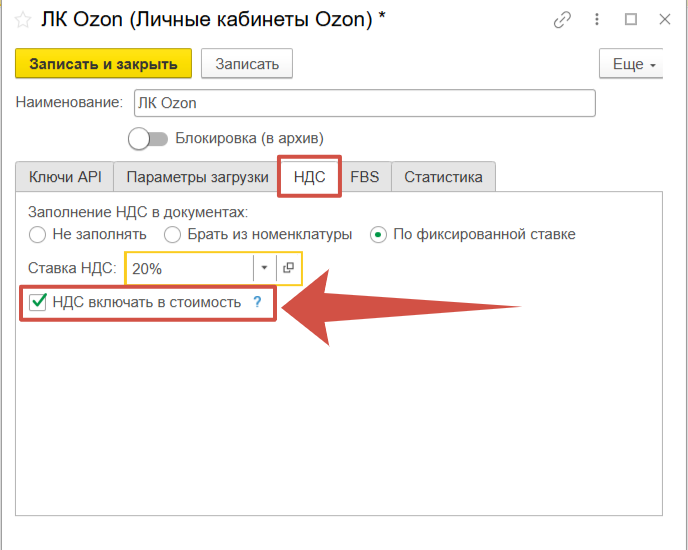
Task: Toggle the Блокировка (в архив) switch
Action: pos(148,139)
